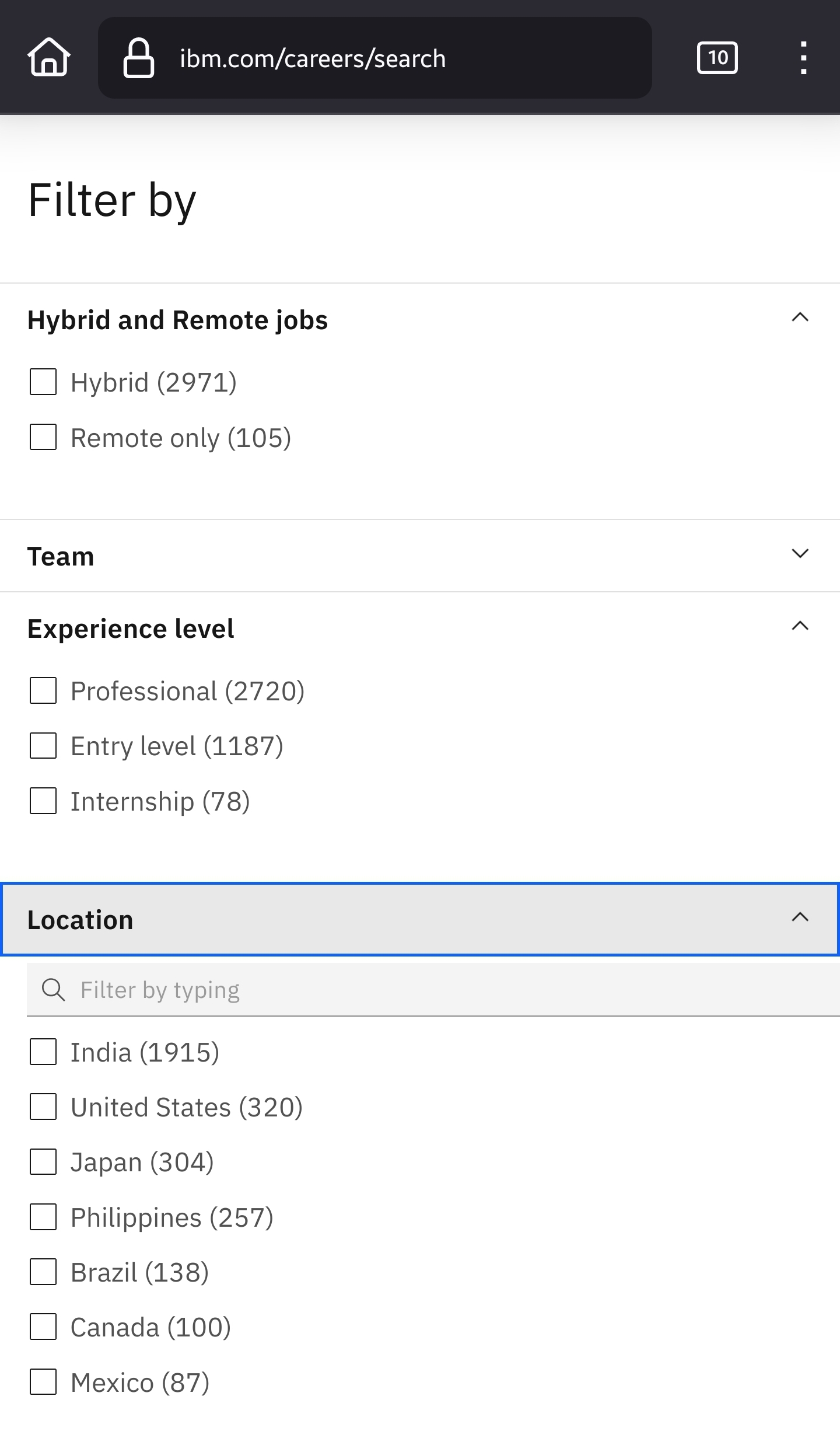
Task: Enable the Remote only (105) filter
Action: [43, 437]
